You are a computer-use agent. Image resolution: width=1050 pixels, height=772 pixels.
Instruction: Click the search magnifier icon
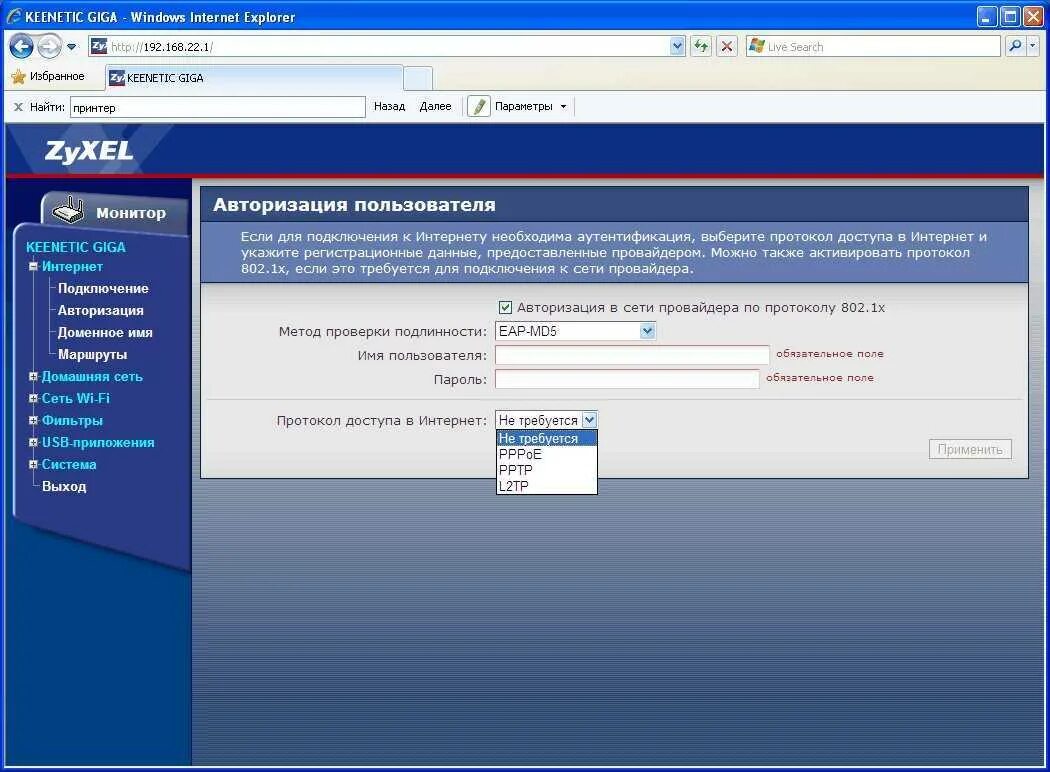tap(1015, 46)
